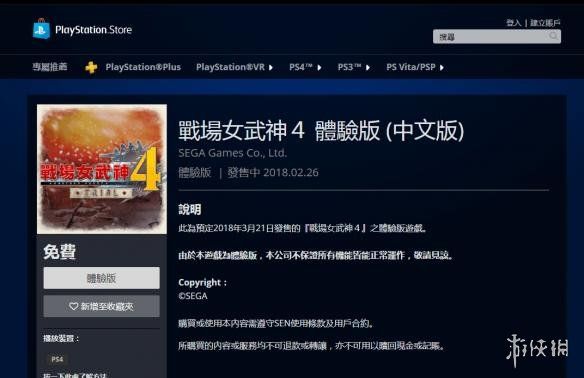This screenshot has width=584, height=378.
Task: Open the PlayStation®VR menu
Action: (230, 67)
